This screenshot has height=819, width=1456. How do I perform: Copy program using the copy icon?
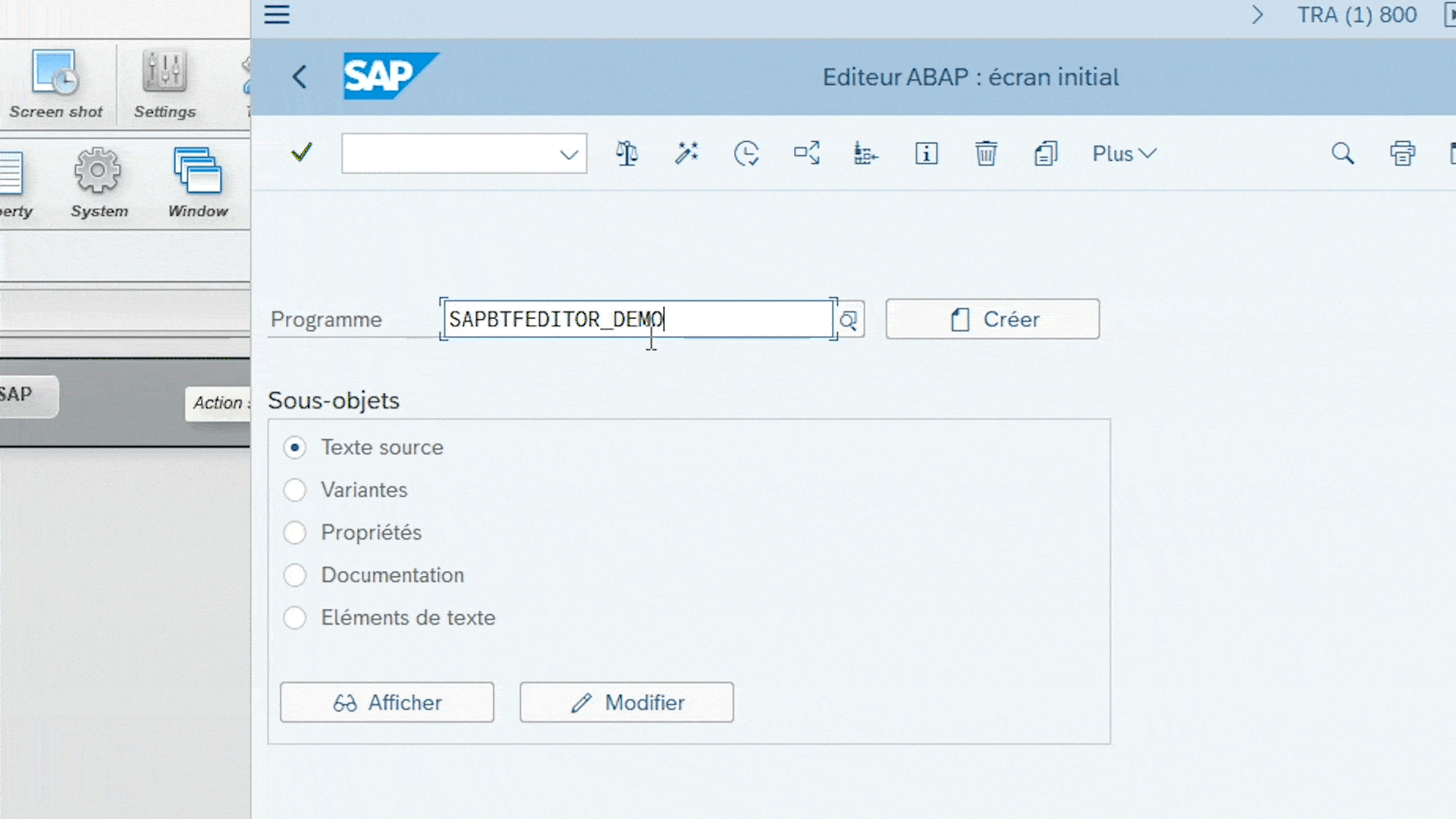pyautogui.click(x=1046, y=153)
